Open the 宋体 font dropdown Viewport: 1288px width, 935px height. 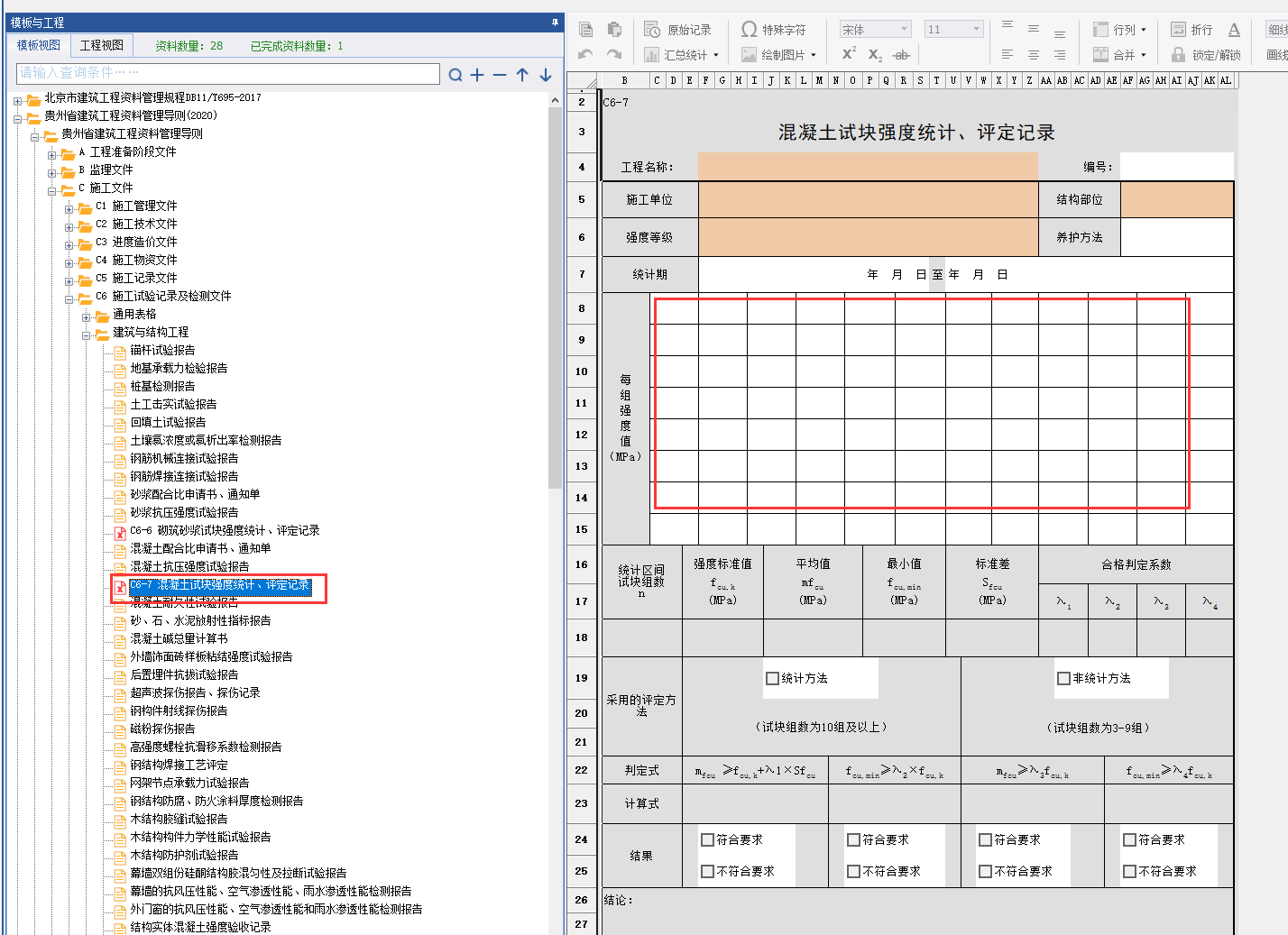876,30
